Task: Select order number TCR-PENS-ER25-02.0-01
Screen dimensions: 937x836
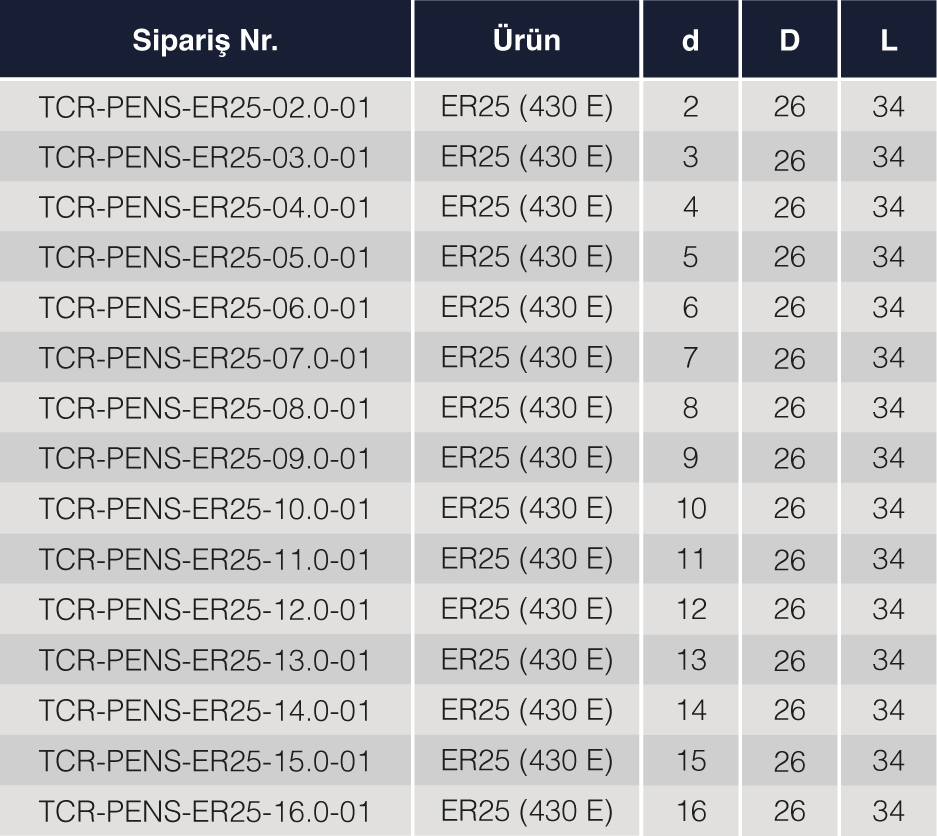Action: [205, 107]
